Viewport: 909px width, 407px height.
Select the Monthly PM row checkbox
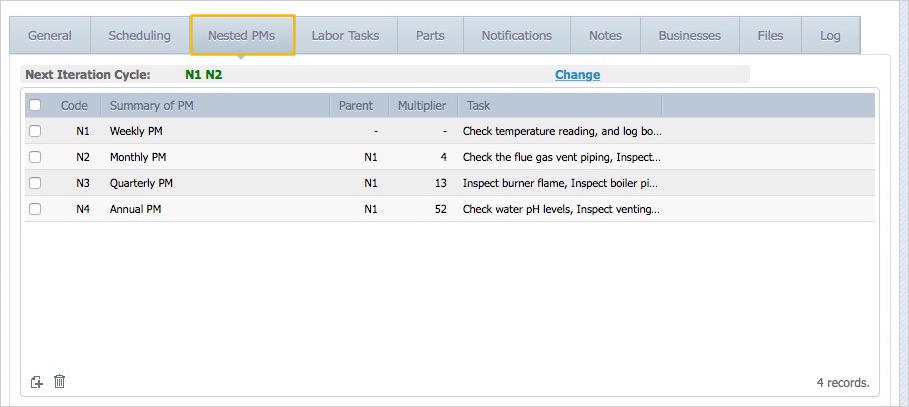[36, 157]
